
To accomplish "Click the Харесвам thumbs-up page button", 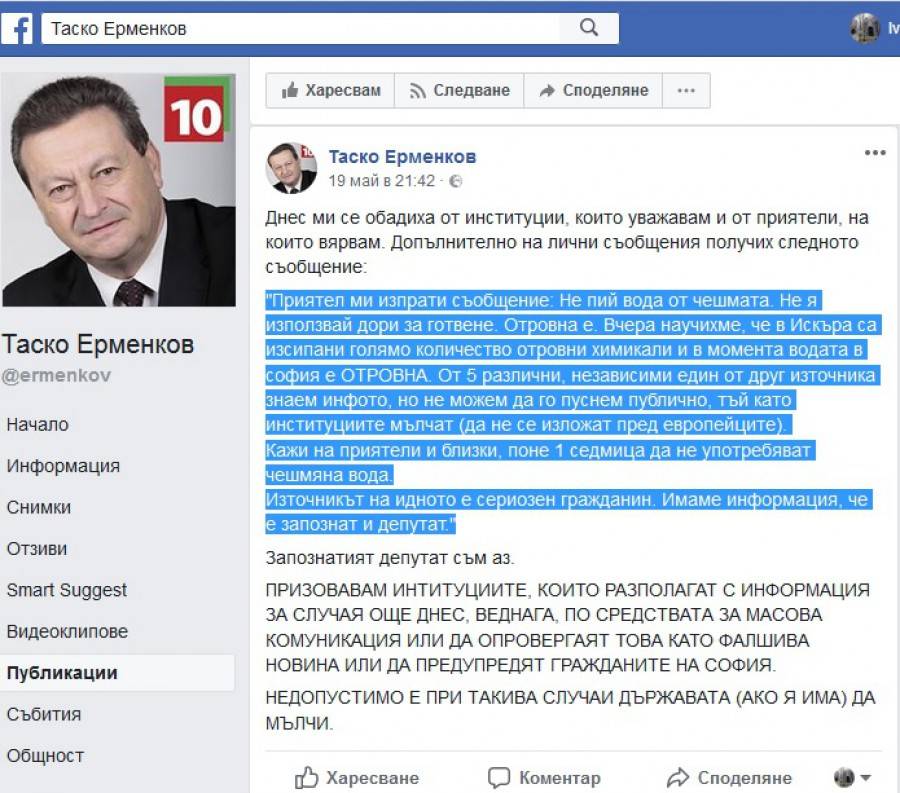I will pyautogui.click(x=331, y=91).
